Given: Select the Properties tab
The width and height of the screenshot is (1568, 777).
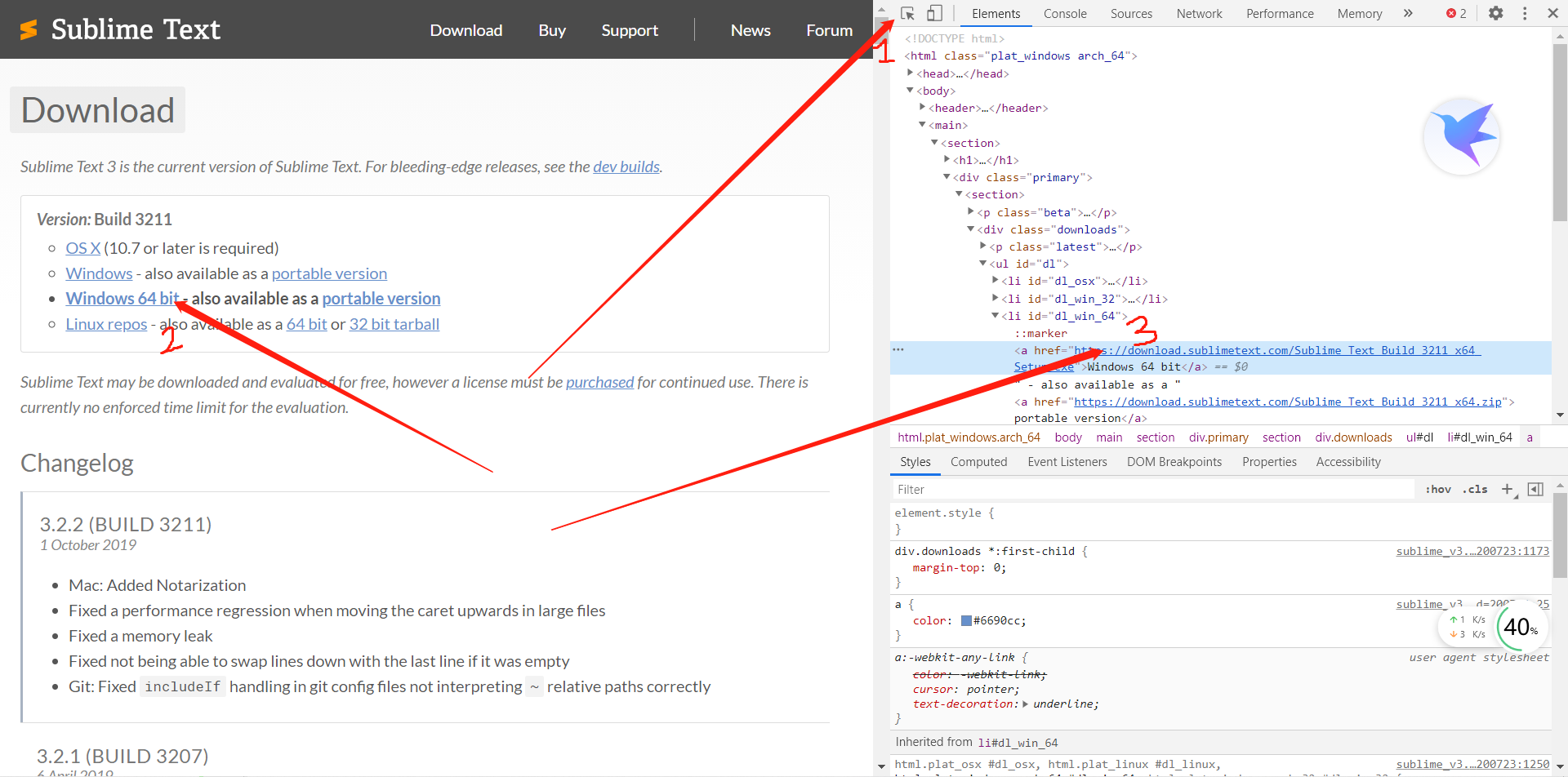Looking at the screenshot, I should (1269, 462).
